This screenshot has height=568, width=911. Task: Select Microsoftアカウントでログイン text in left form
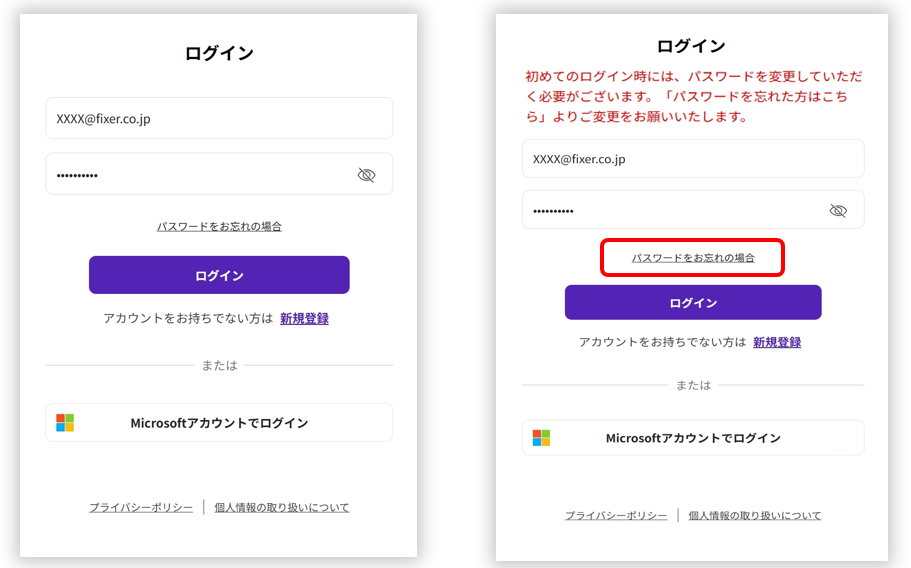click(219, 423)
